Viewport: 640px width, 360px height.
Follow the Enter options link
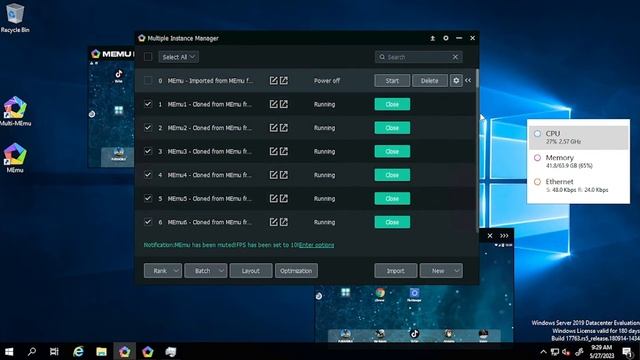click(x=316, y=245)
